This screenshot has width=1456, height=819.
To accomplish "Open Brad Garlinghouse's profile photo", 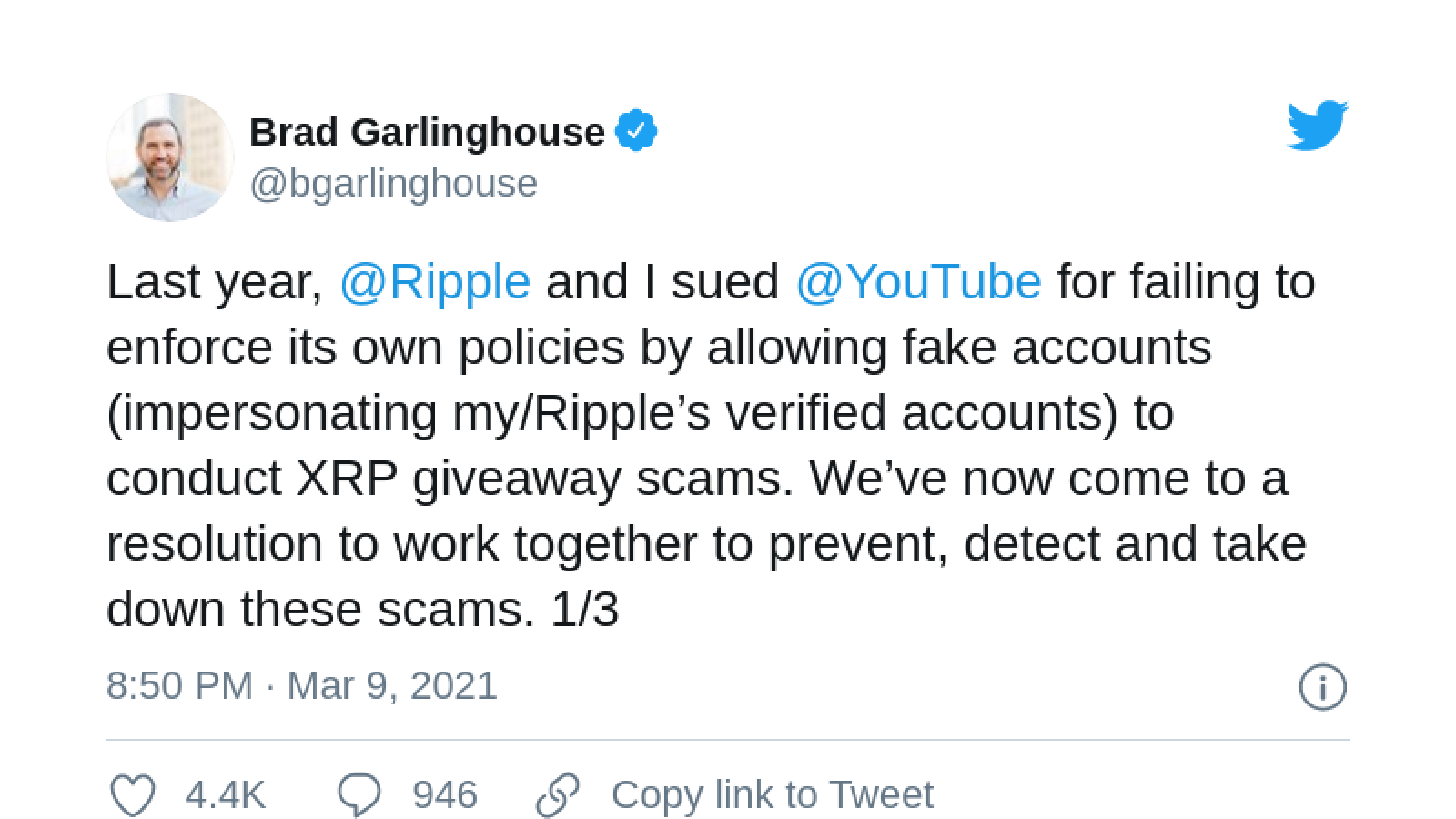I will (x=169, y=157).
